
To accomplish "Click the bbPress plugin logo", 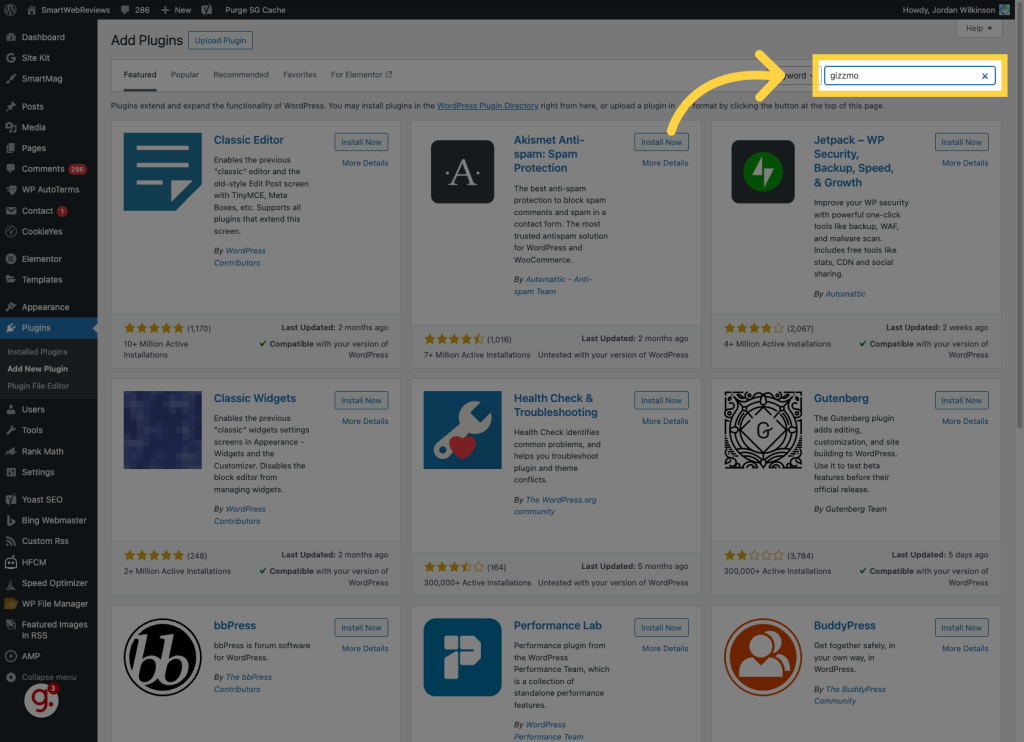I will tap(162, 657).
